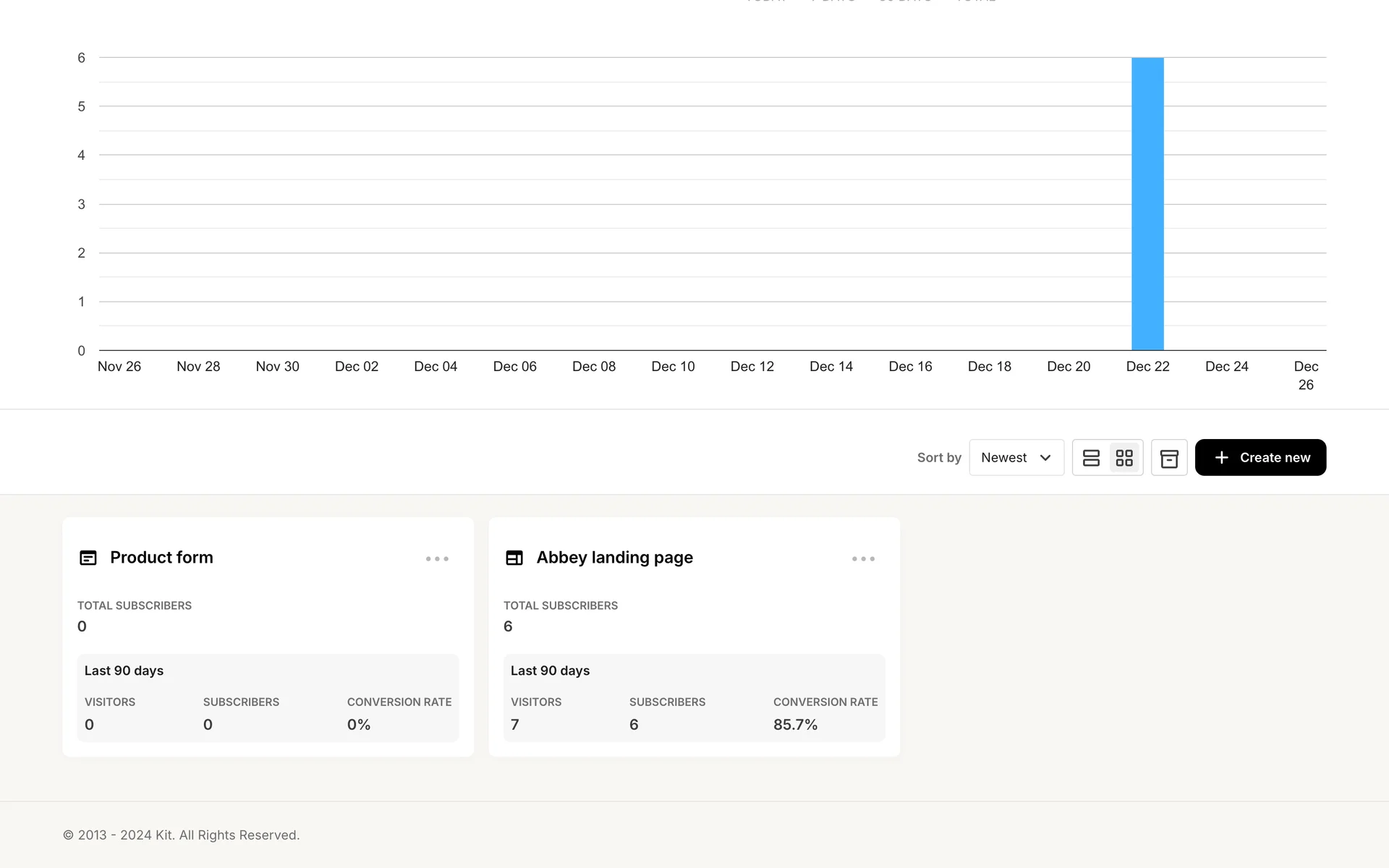Open the Abbey landing page title link
Image resolution: width=1389 pixels, height=868 pixels.
[x=614, y=558]
